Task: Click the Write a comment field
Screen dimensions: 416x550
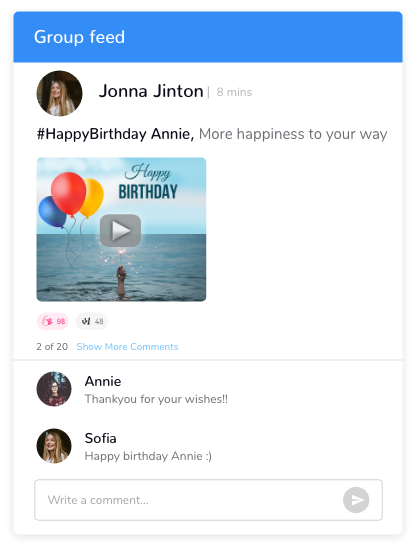Action: coord(208,500)
